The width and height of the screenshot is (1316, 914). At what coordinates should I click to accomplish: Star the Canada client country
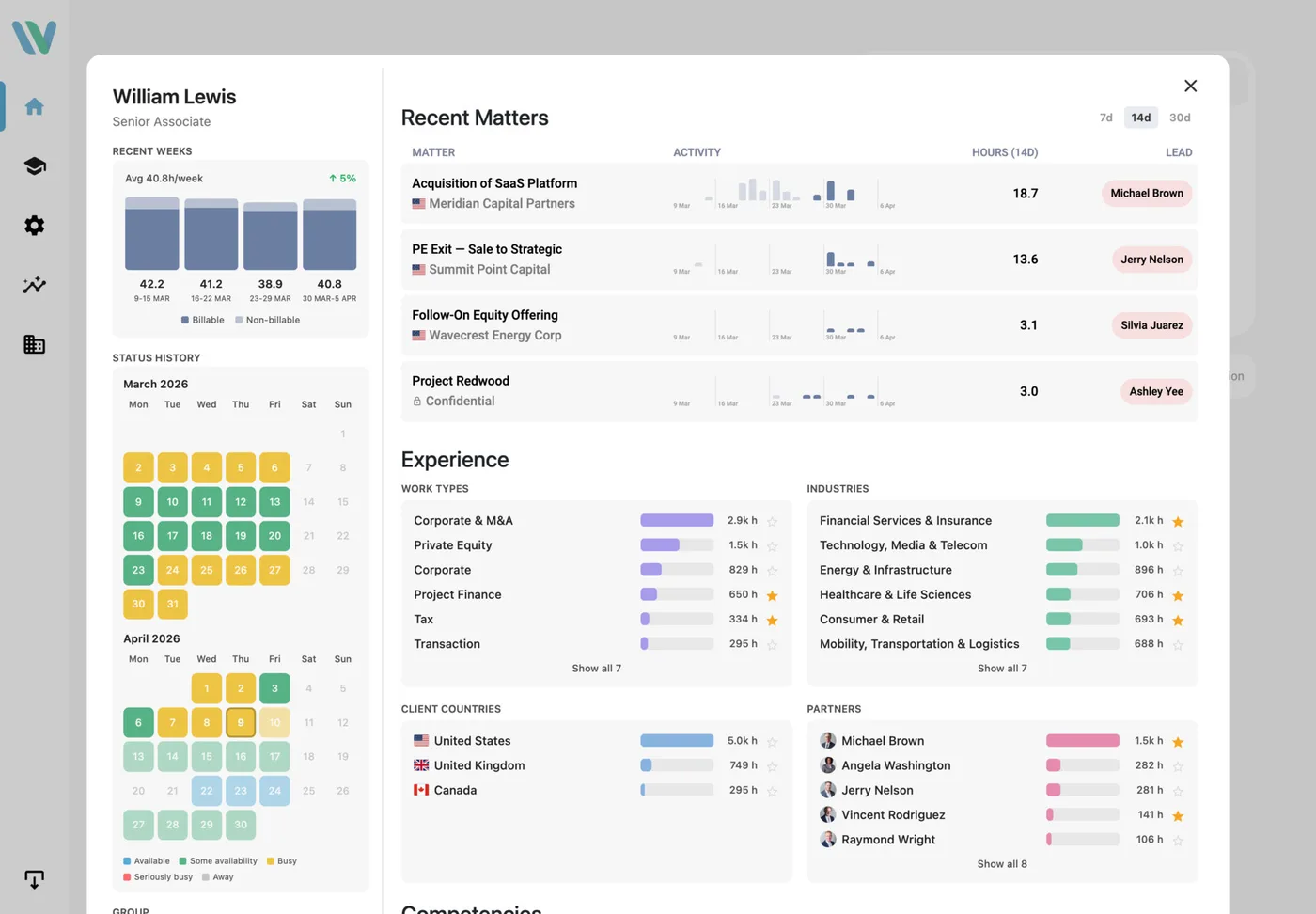click(x=772, y=791)
